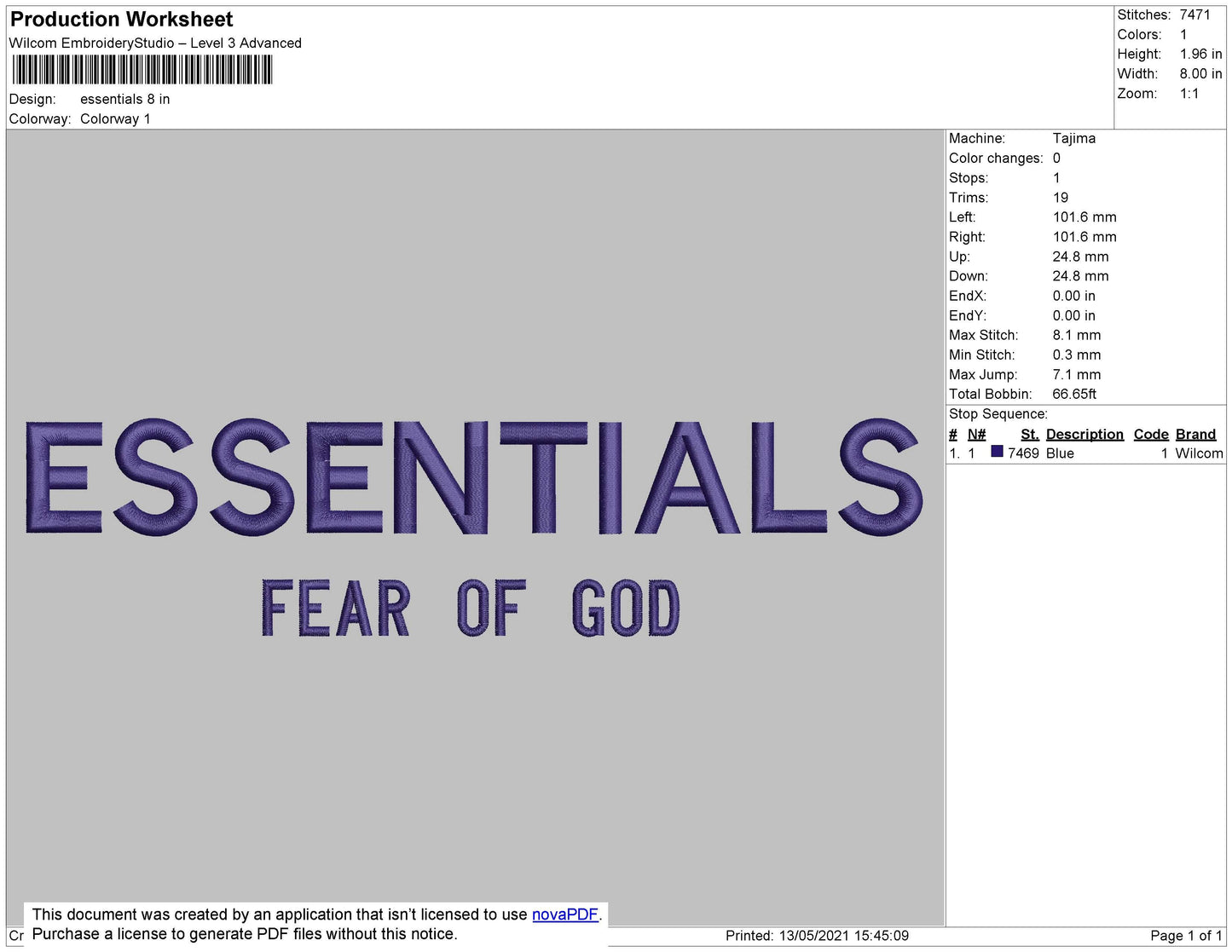This screenshot has height=952, width=1232.
Task: Click the FEAR OF GOD embroidered lettering
Action: pyautogui.click(x=471, y=608)
